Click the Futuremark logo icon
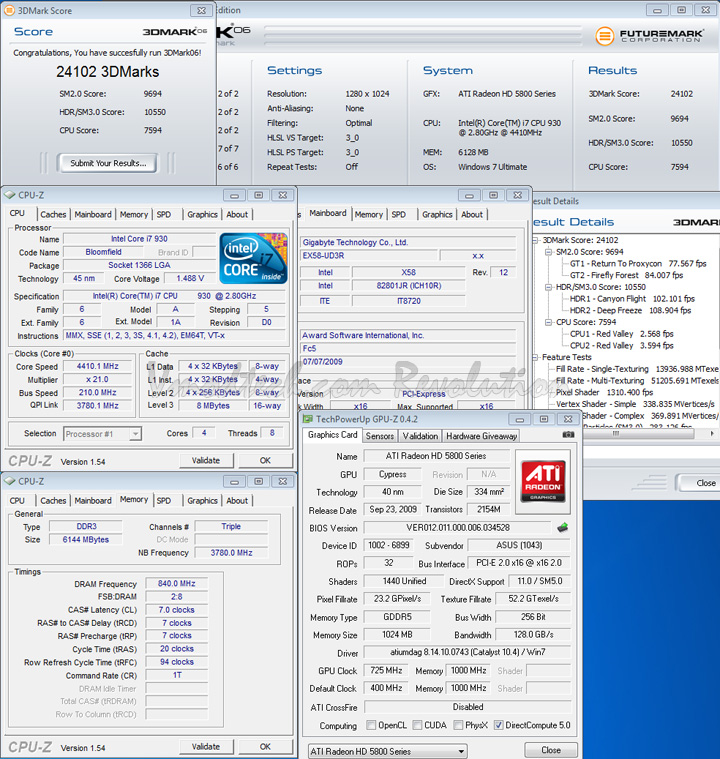Screen dimensions: 720x759 604,35
